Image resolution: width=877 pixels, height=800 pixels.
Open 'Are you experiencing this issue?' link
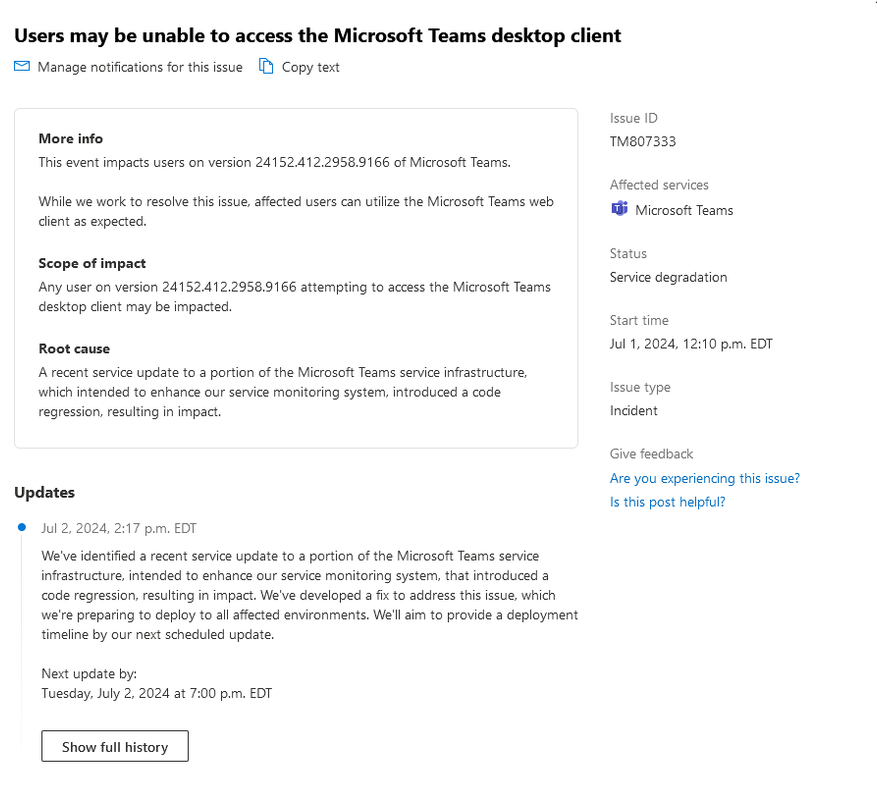click(705, 478)
